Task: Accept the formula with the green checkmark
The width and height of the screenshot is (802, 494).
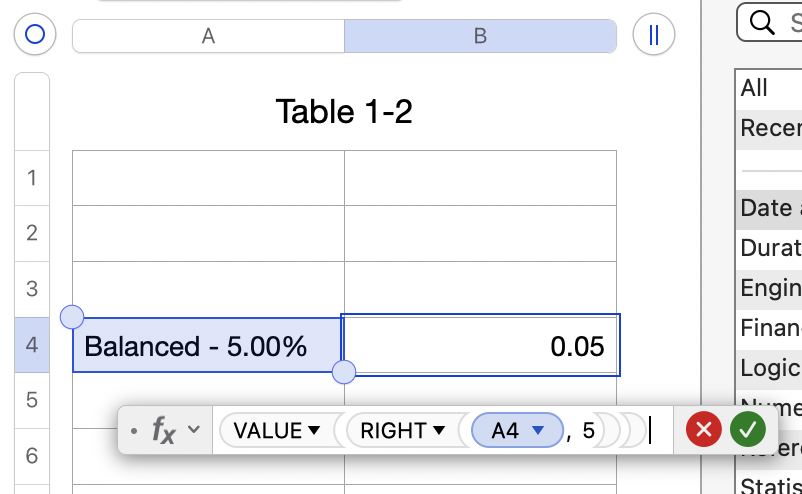Action: (x=747, y=431)
